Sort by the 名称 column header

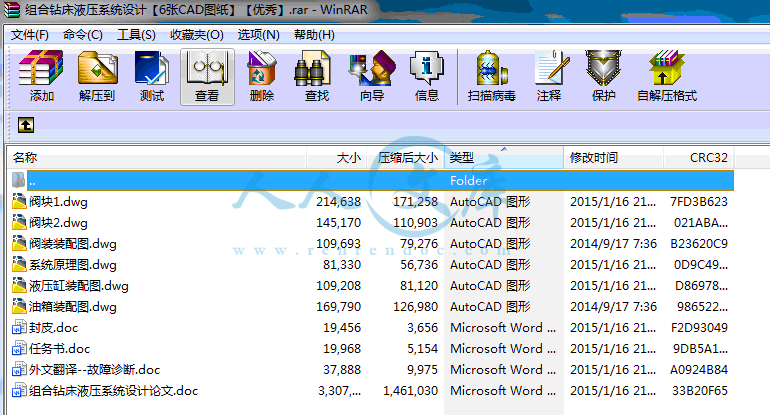[x=157, y=158]
